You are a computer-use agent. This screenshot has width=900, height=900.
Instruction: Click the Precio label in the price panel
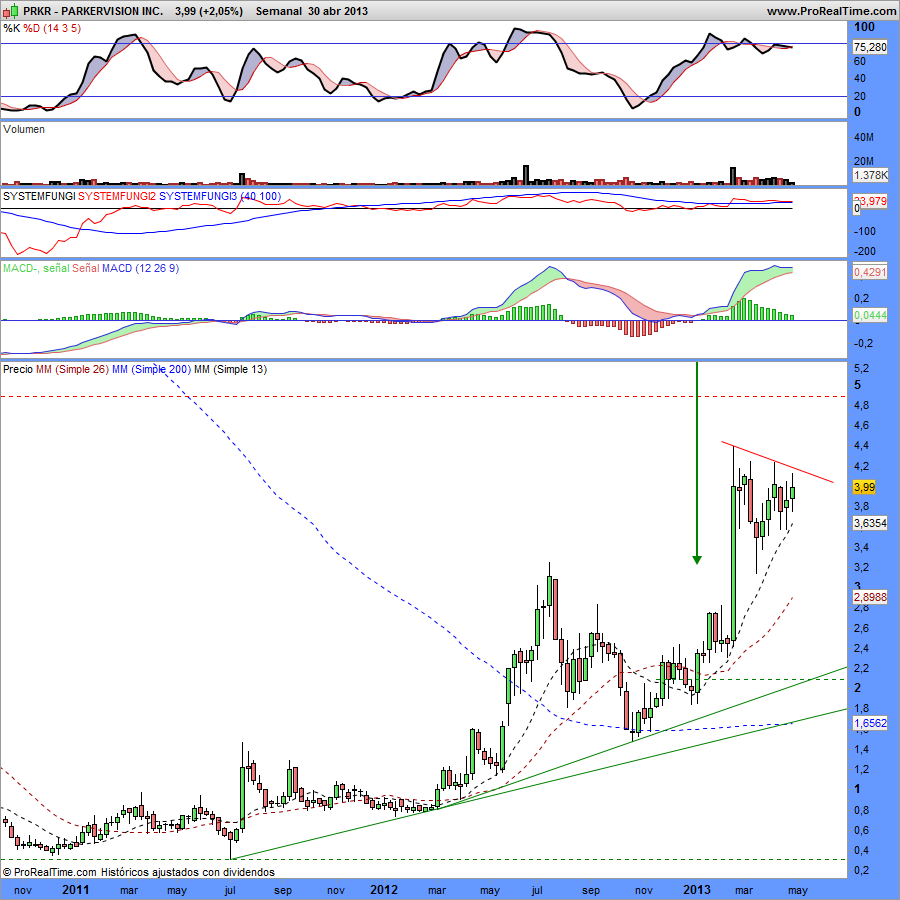18,369
